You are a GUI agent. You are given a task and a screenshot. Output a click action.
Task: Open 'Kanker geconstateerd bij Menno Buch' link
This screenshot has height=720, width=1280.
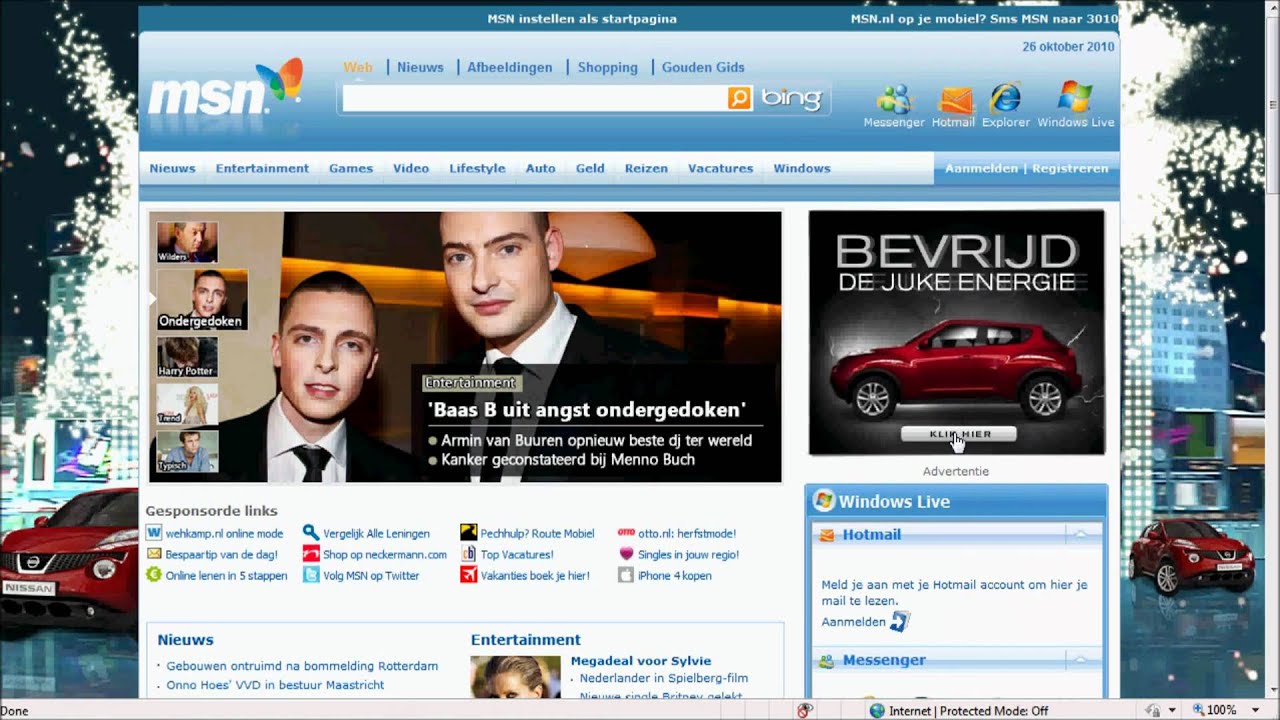[x=568, y=460]
